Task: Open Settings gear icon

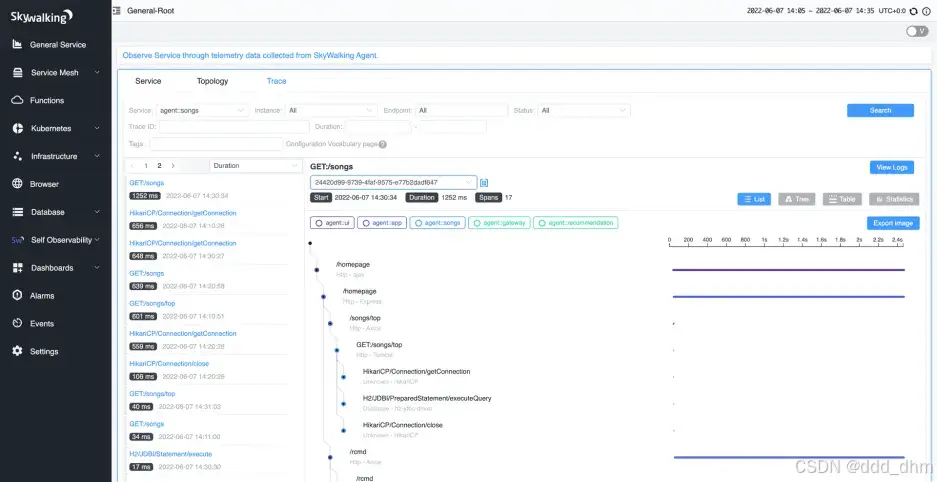Action: (x=18, y=351)
